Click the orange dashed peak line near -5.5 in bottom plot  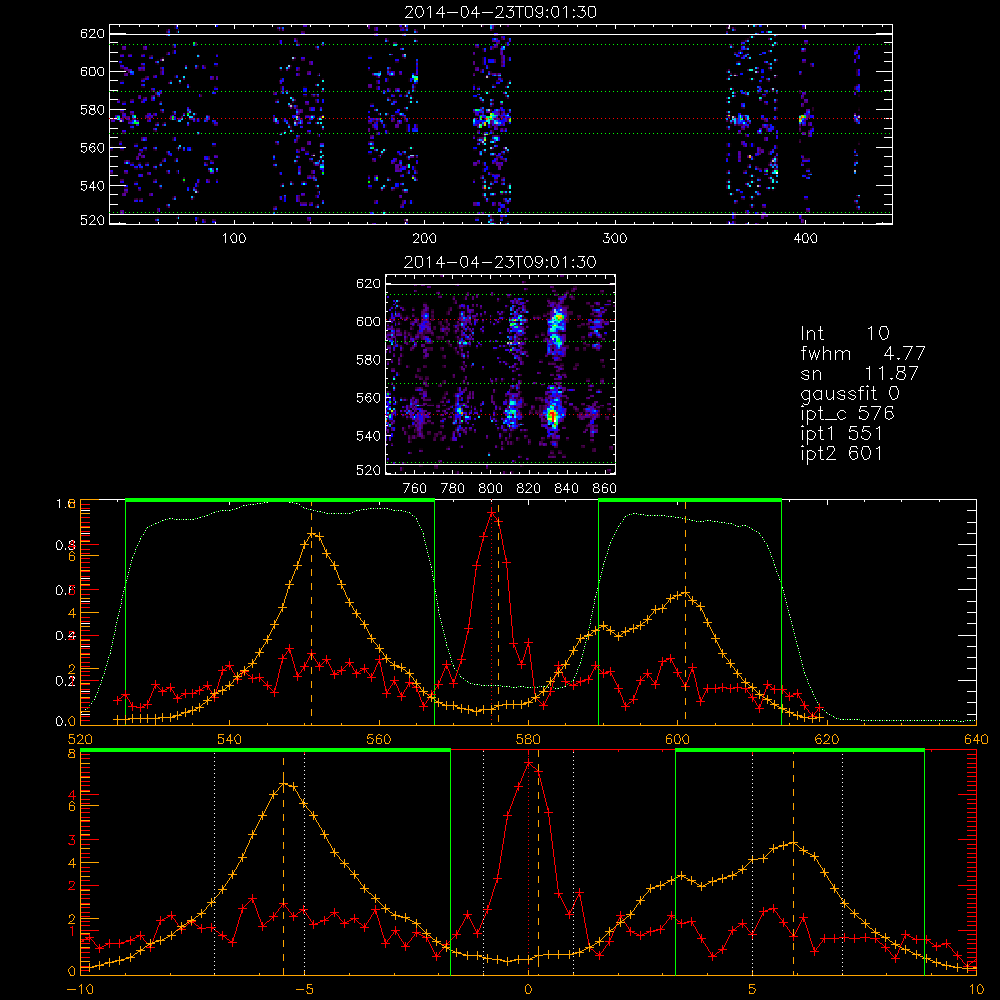[x=283, y=864]
